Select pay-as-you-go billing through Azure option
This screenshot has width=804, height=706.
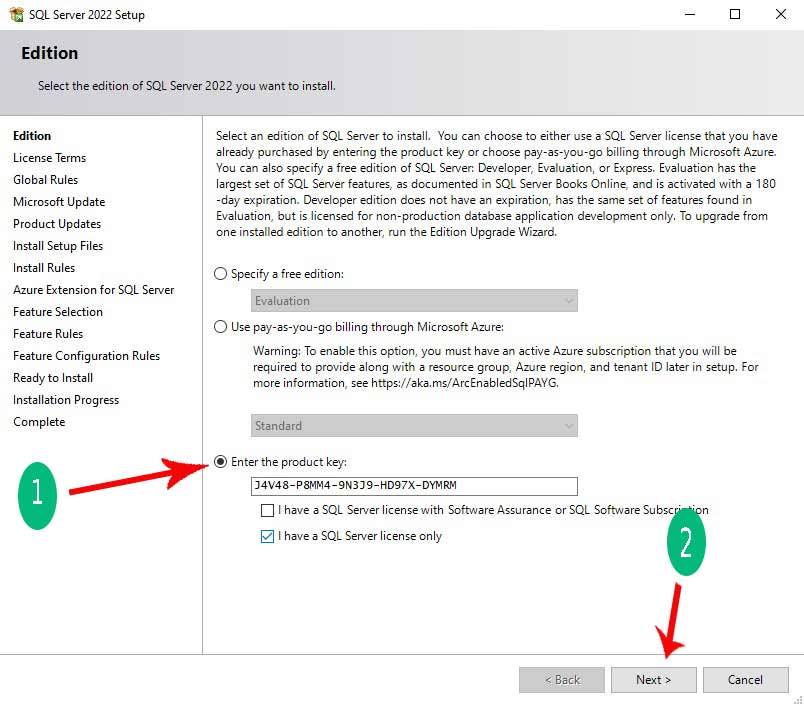(x=220, y=327)
